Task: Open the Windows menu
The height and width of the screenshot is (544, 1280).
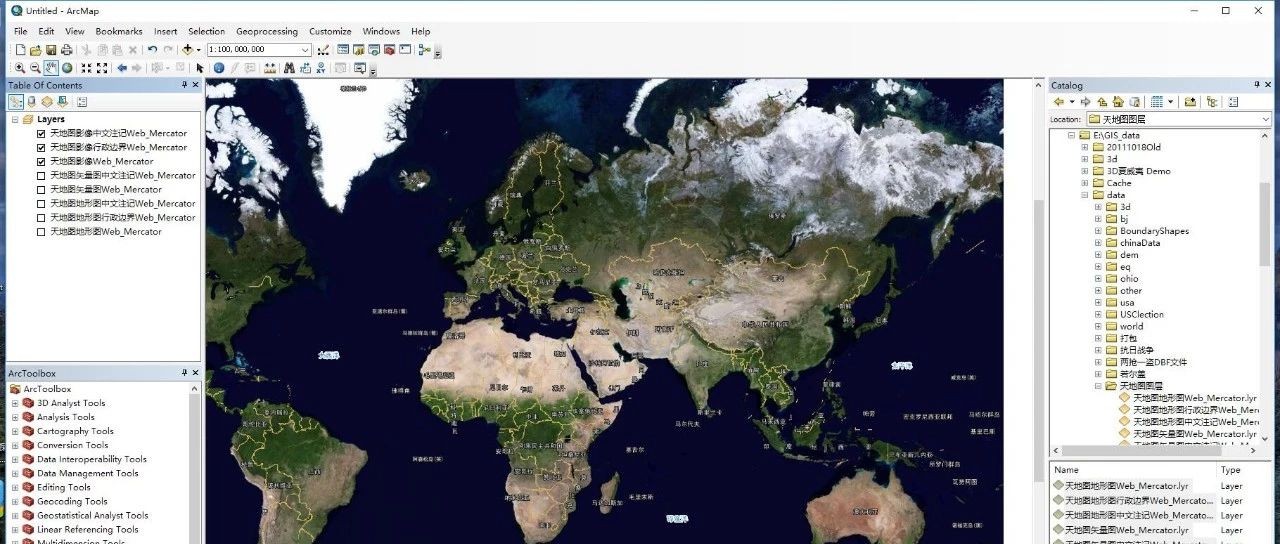Action: click(x=381, y=31)
